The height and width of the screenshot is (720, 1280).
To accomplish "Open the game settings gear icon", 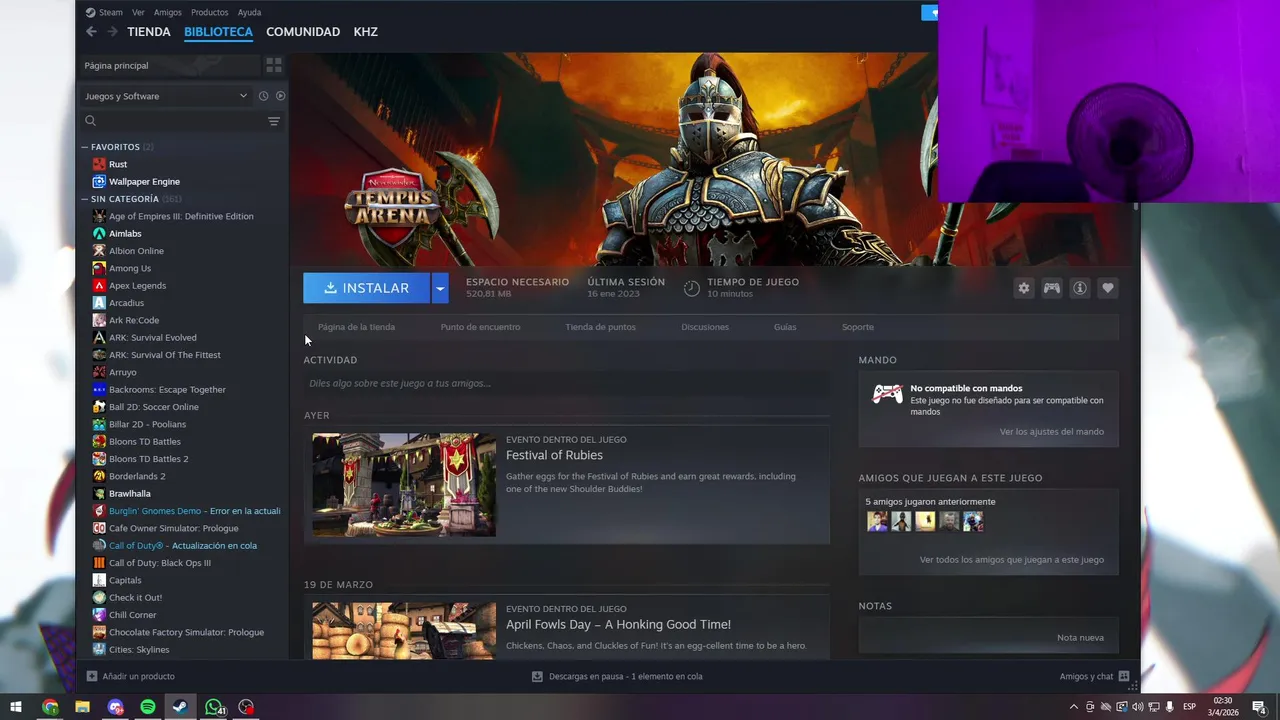I will click(1023, 288).
